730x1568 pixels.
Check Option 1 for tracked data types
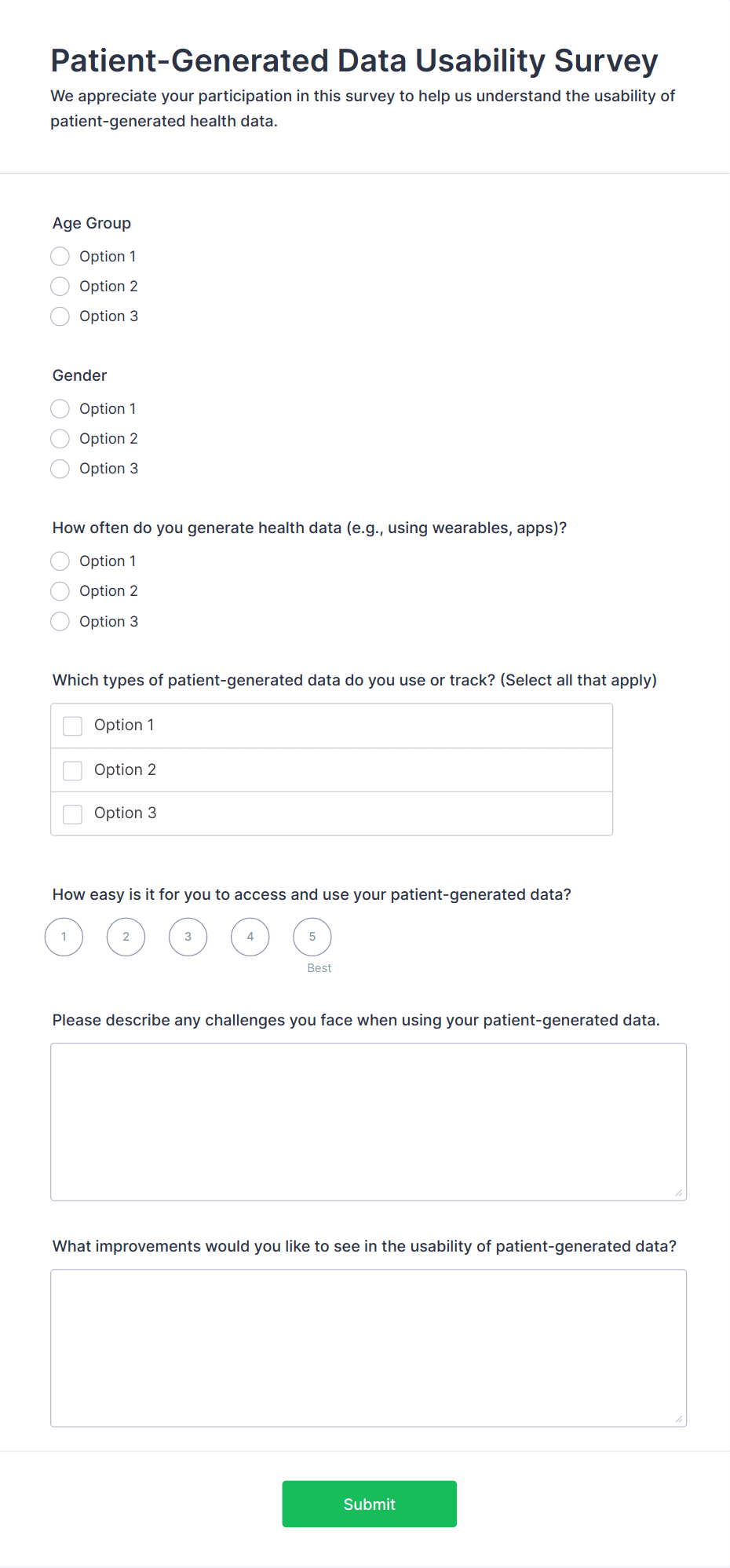coord(72,726)
